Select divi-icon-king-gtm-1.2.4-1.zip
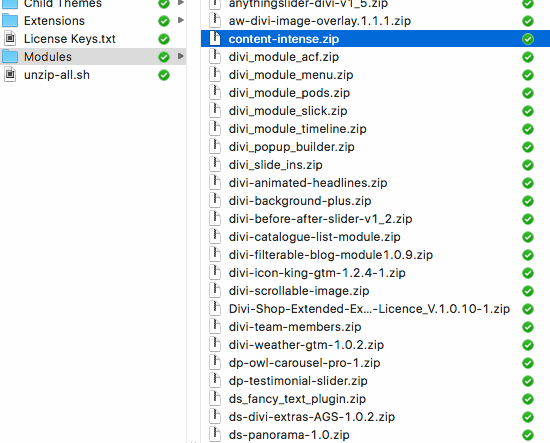Screen dimensions: 550x443 pos(317,273)
